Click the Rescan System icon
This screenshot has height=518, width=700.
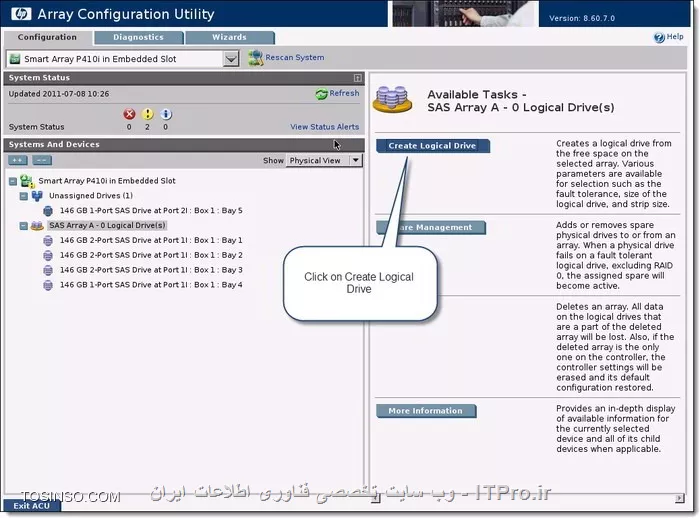pyautogui.click(x=255, y=58)
